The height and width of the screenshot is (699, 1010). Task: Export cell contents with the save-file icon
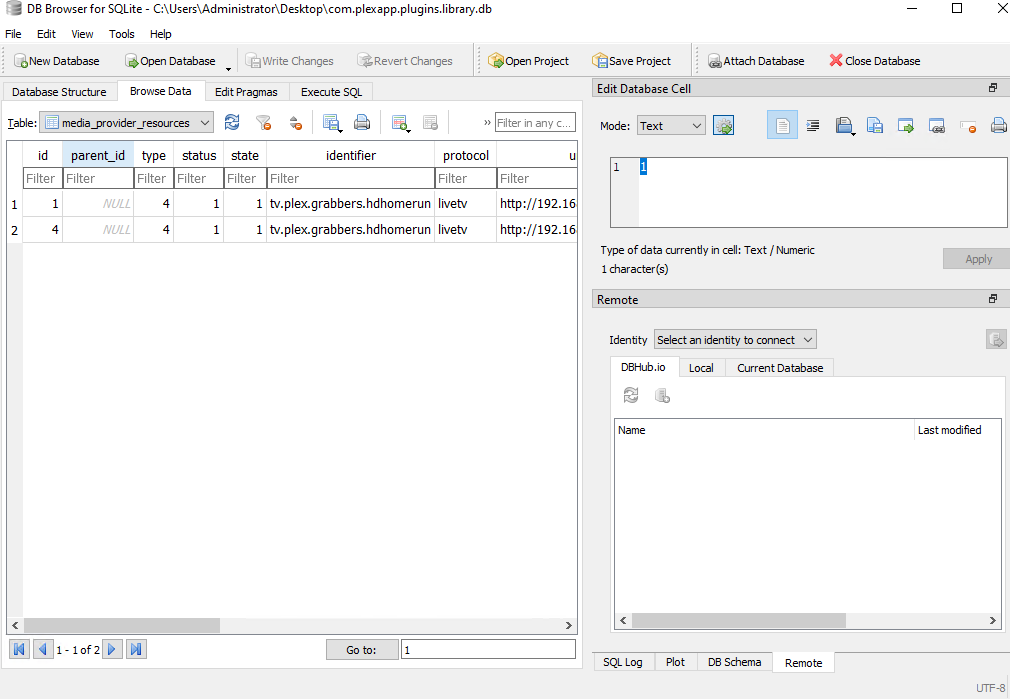click(x=875, y=126)
